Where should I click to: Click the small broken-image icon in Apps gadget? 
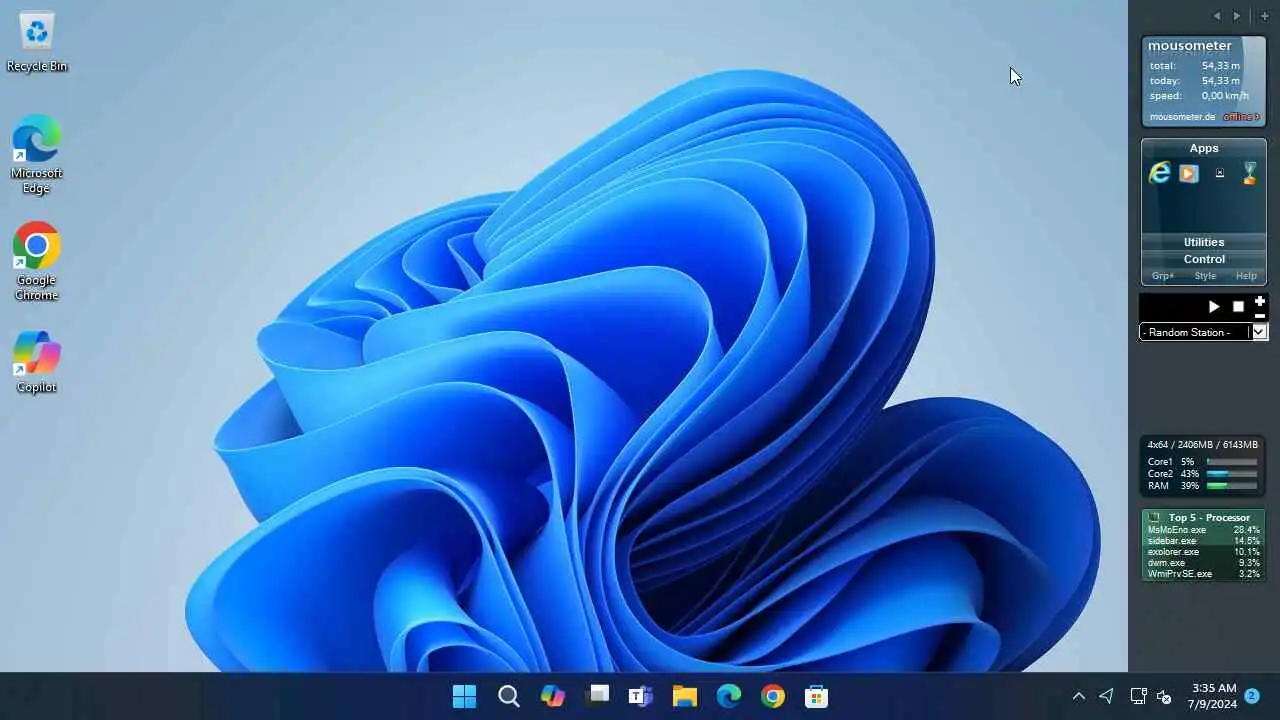(1219, 173)
